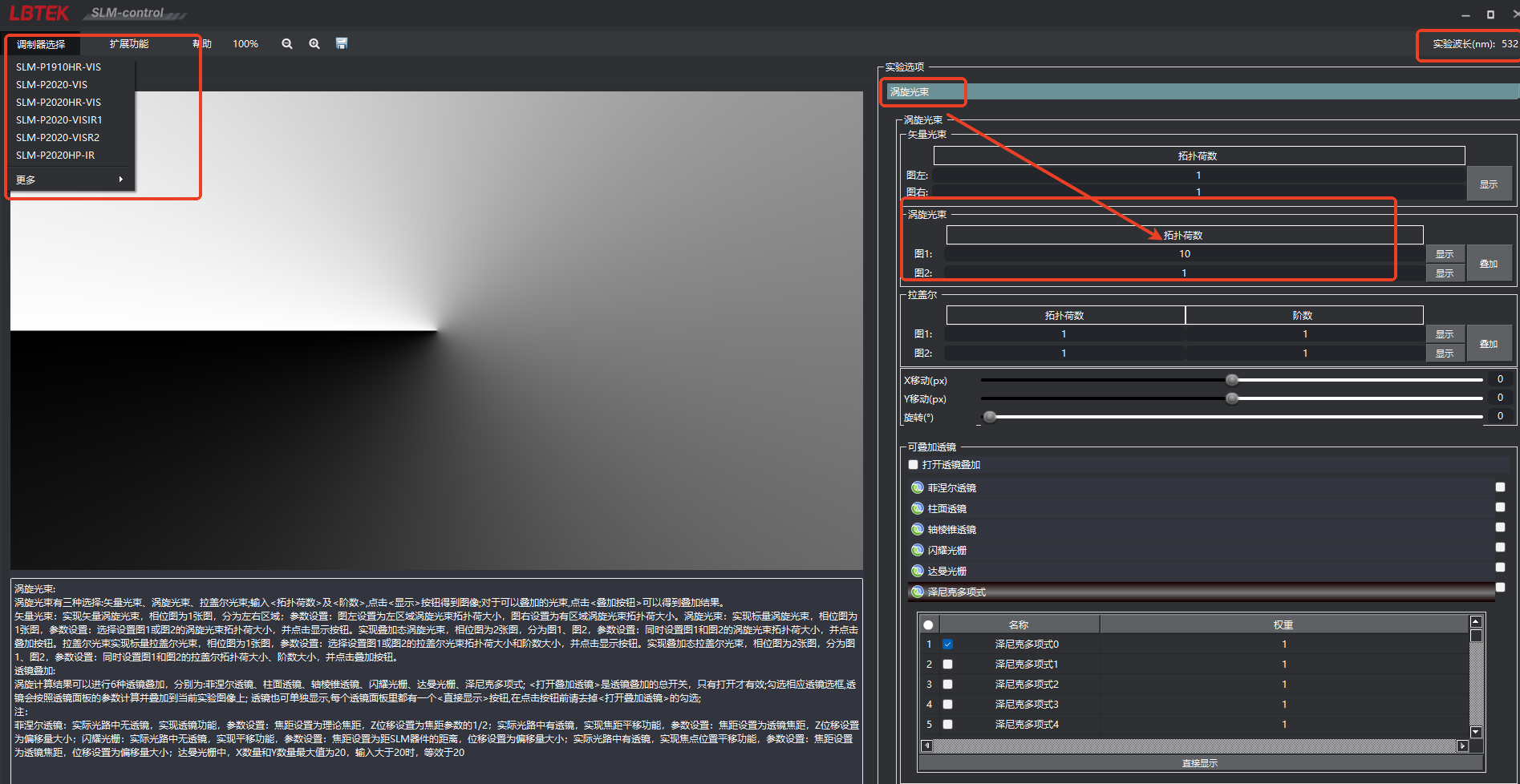Viewport: 1520px width, 784px height.
Task: Open the 调制器选择 menu
Action: coord(41,44)
